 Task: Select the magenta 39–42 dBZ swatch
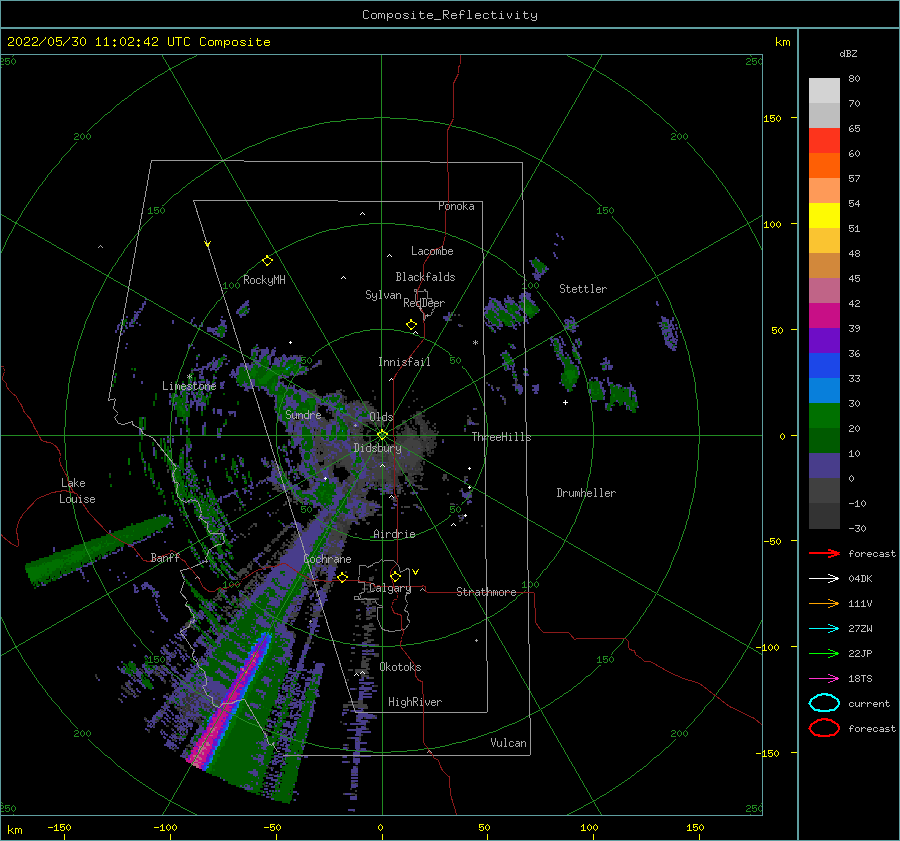824,316
